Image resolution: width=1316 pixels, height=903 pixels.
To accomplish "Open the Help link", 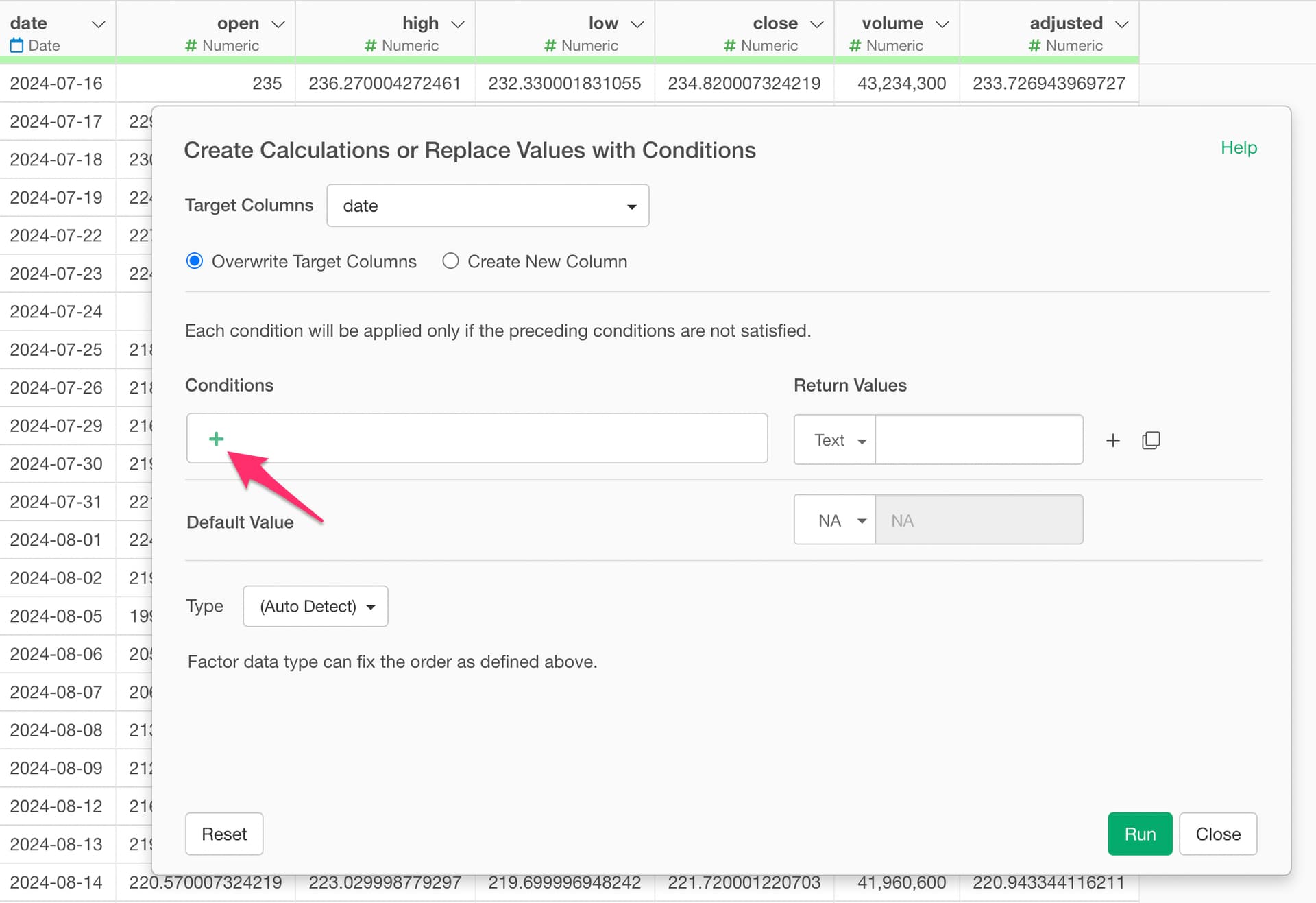I will [x=1239, y=147].
